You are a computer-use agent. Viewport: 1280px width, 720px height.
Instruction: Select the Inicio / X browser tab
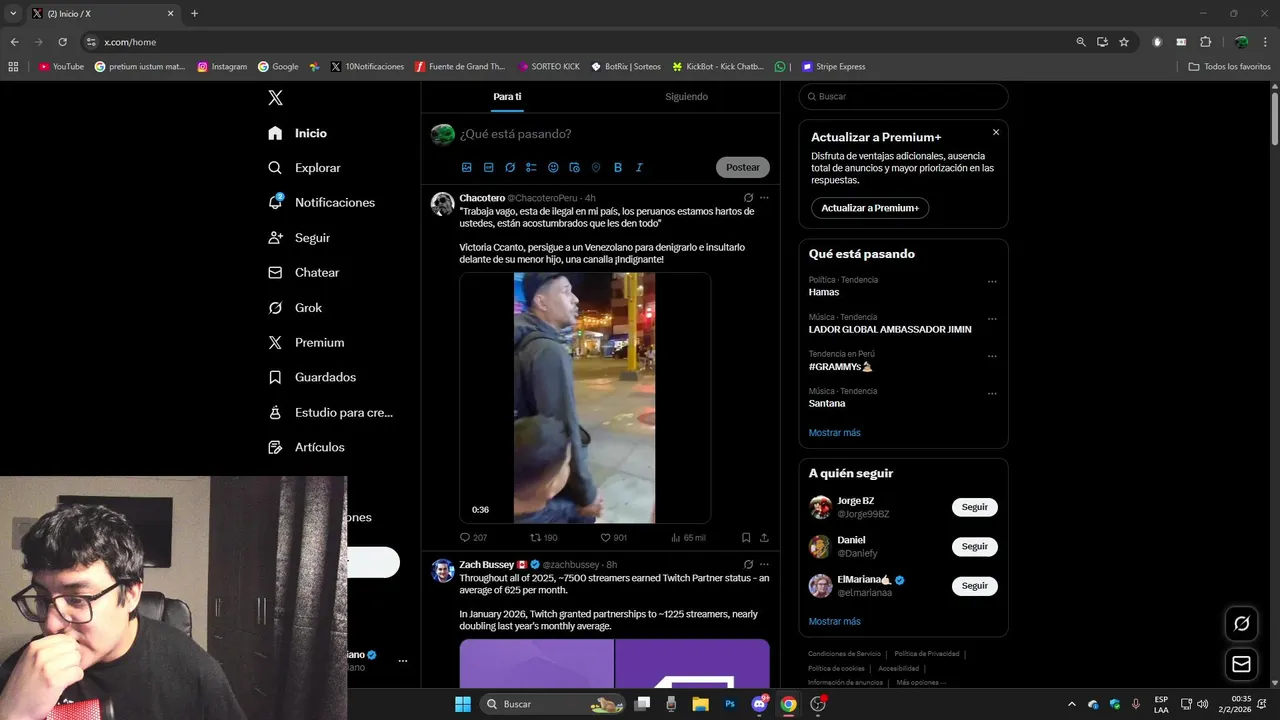[x=103, y=14]
